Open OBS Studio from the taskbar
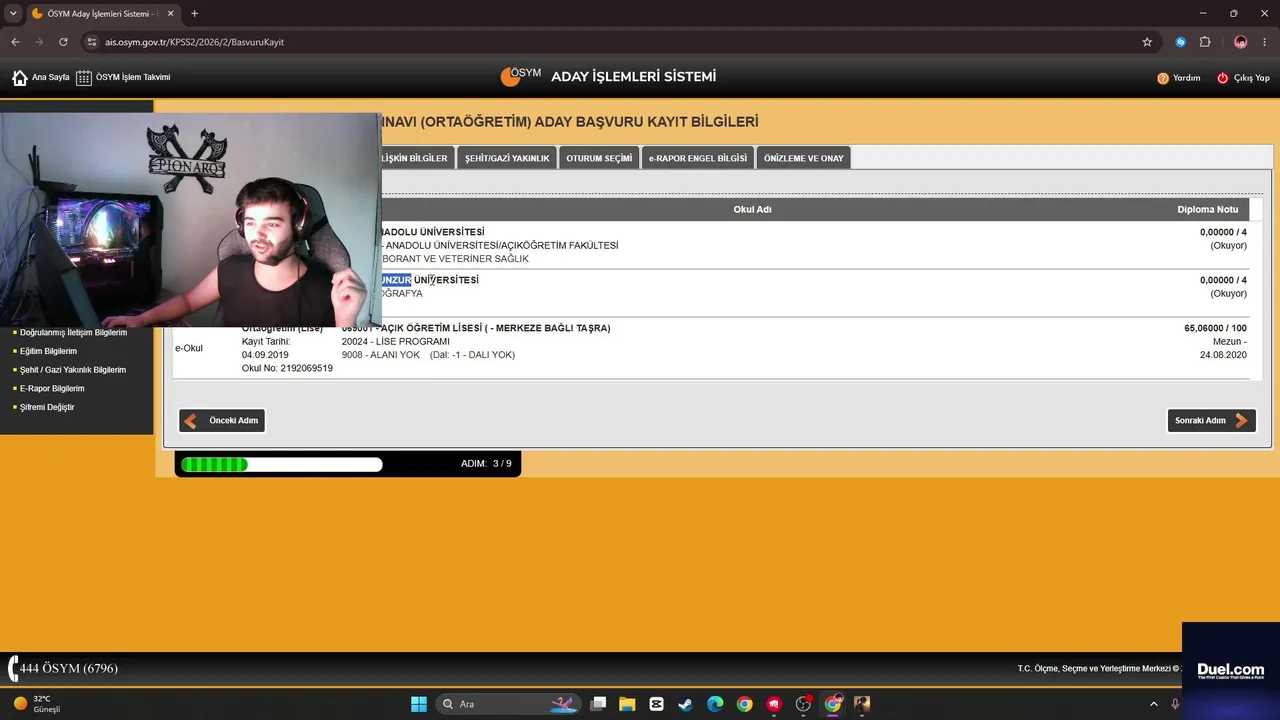The width and height of the screenshot is (1280, 720). (803, 704)
